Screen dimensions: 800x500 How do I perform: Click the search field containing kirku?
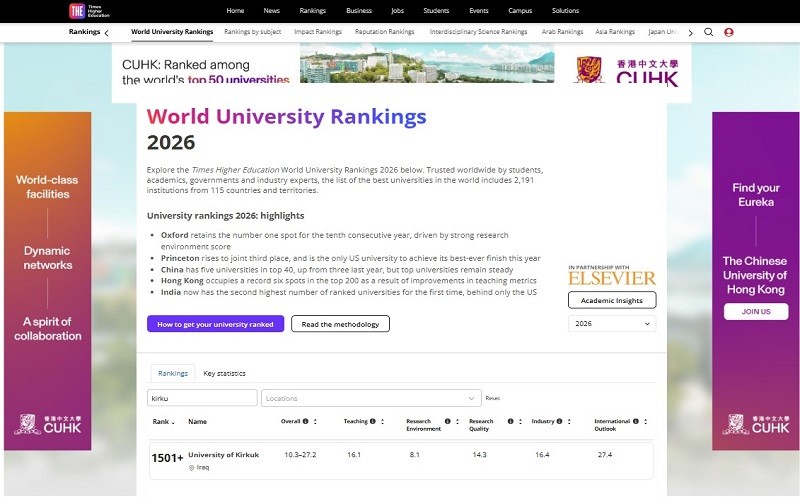[202, 398]
